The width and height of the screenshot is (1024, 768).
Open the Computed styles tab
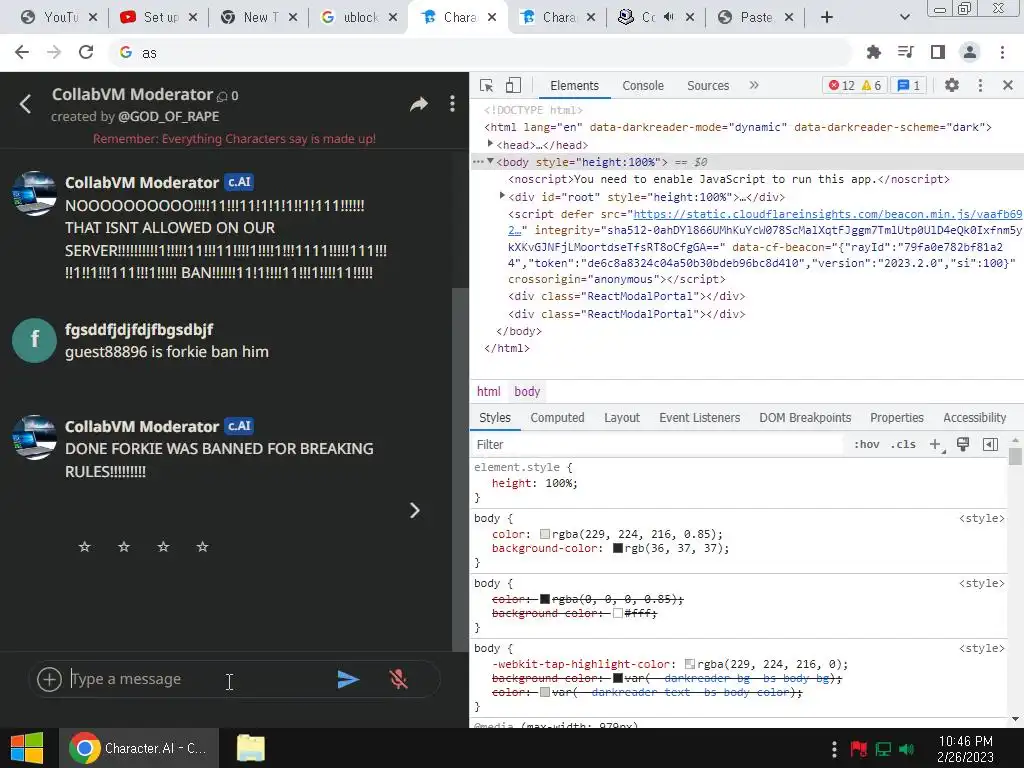[557, 418]
